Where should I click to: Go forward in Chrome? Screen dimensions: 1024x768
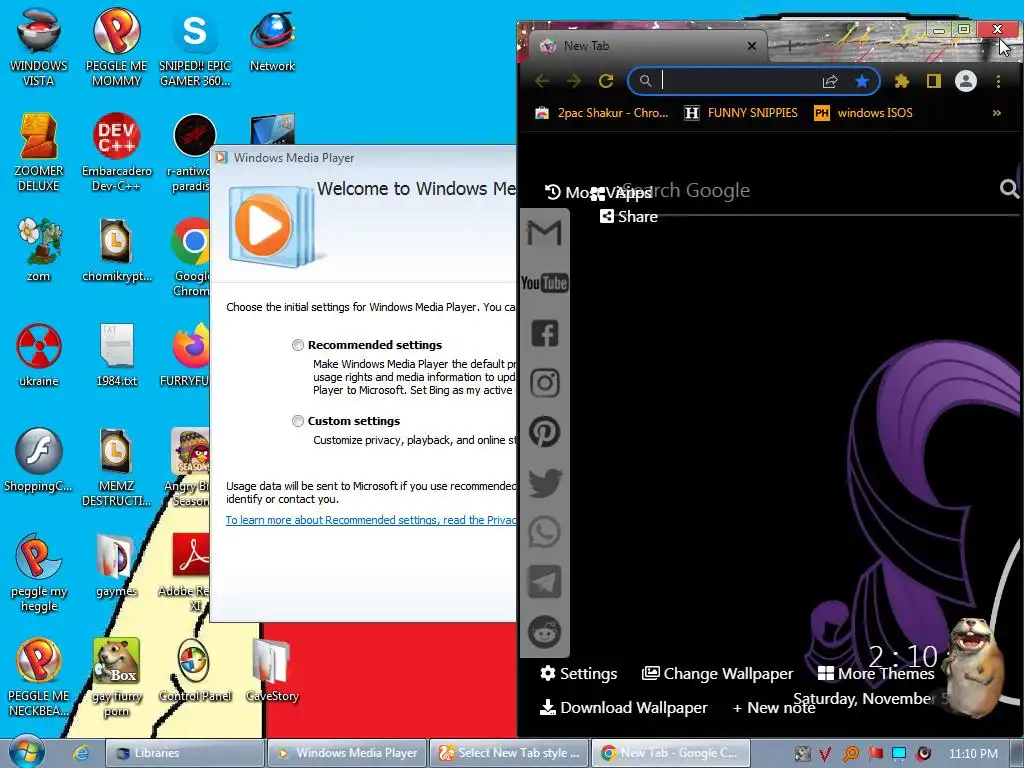tap(573, 81)
